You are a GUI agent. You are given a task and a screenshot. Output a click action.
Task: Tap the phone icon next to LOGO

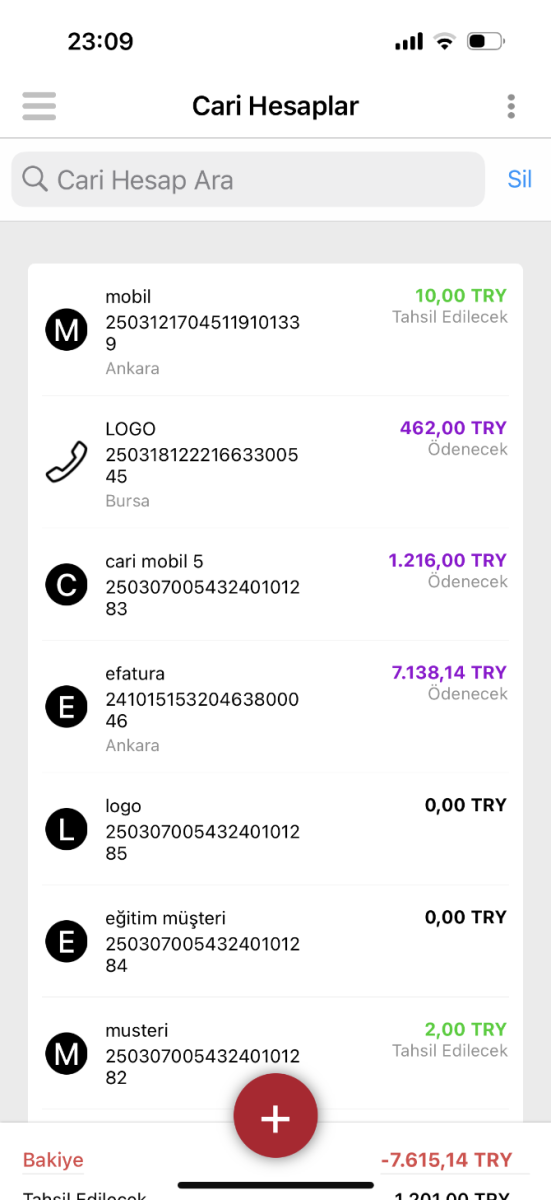[x=67, y=463]
